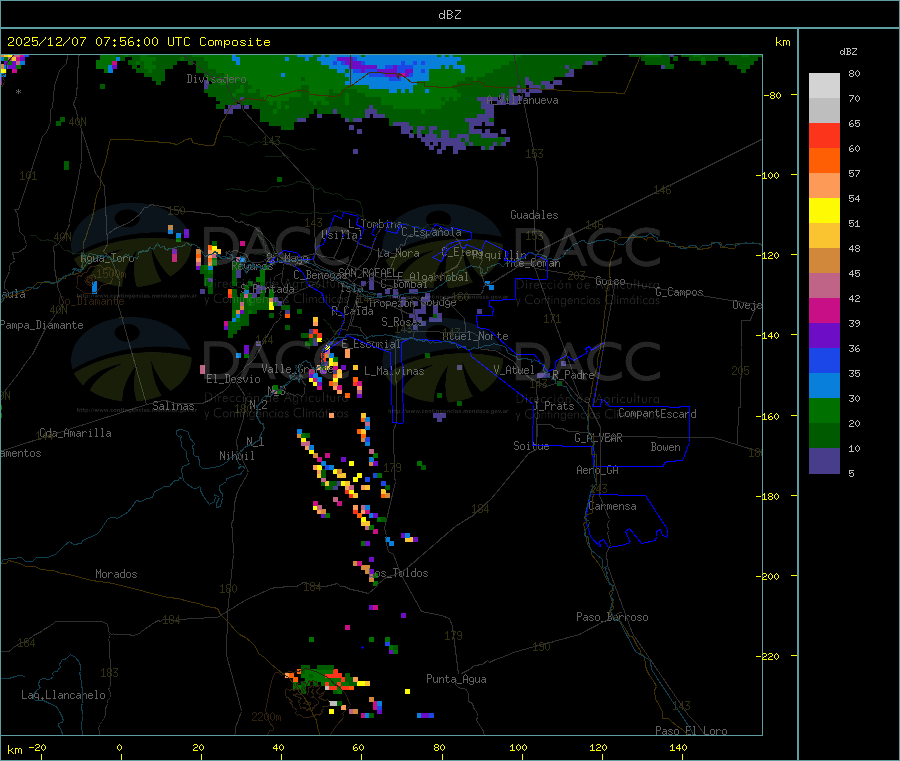Click the 'km' label at bottom left corner
Screen dimensions: 900x761
pyautogui.click(x=14, y=750)
